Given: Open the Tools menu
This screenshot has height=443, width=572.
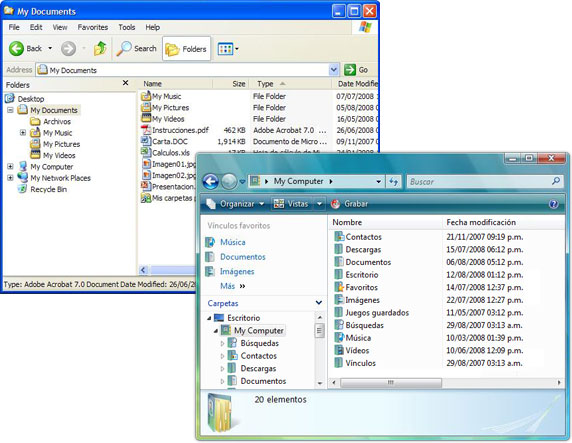Looking at the screenshot, I should tap(127, 27).
